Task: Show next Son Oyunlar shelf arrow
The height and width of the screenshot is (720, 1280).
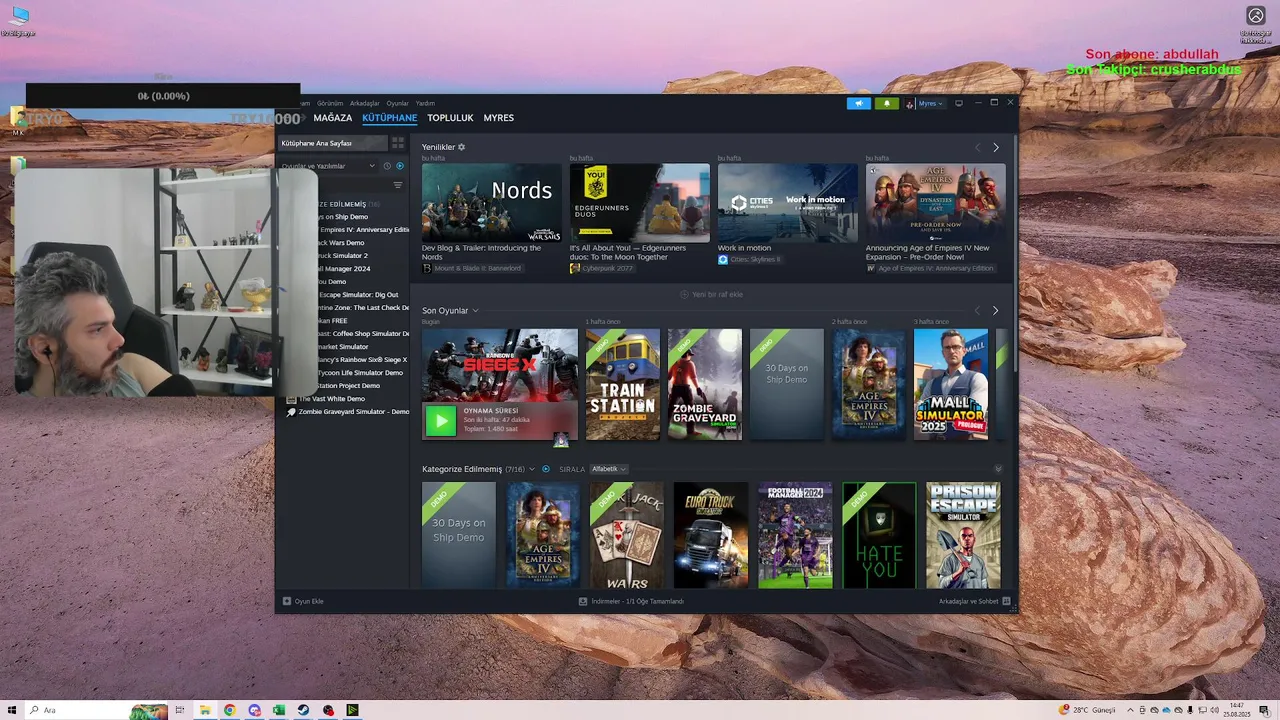Action: point(995,310)
